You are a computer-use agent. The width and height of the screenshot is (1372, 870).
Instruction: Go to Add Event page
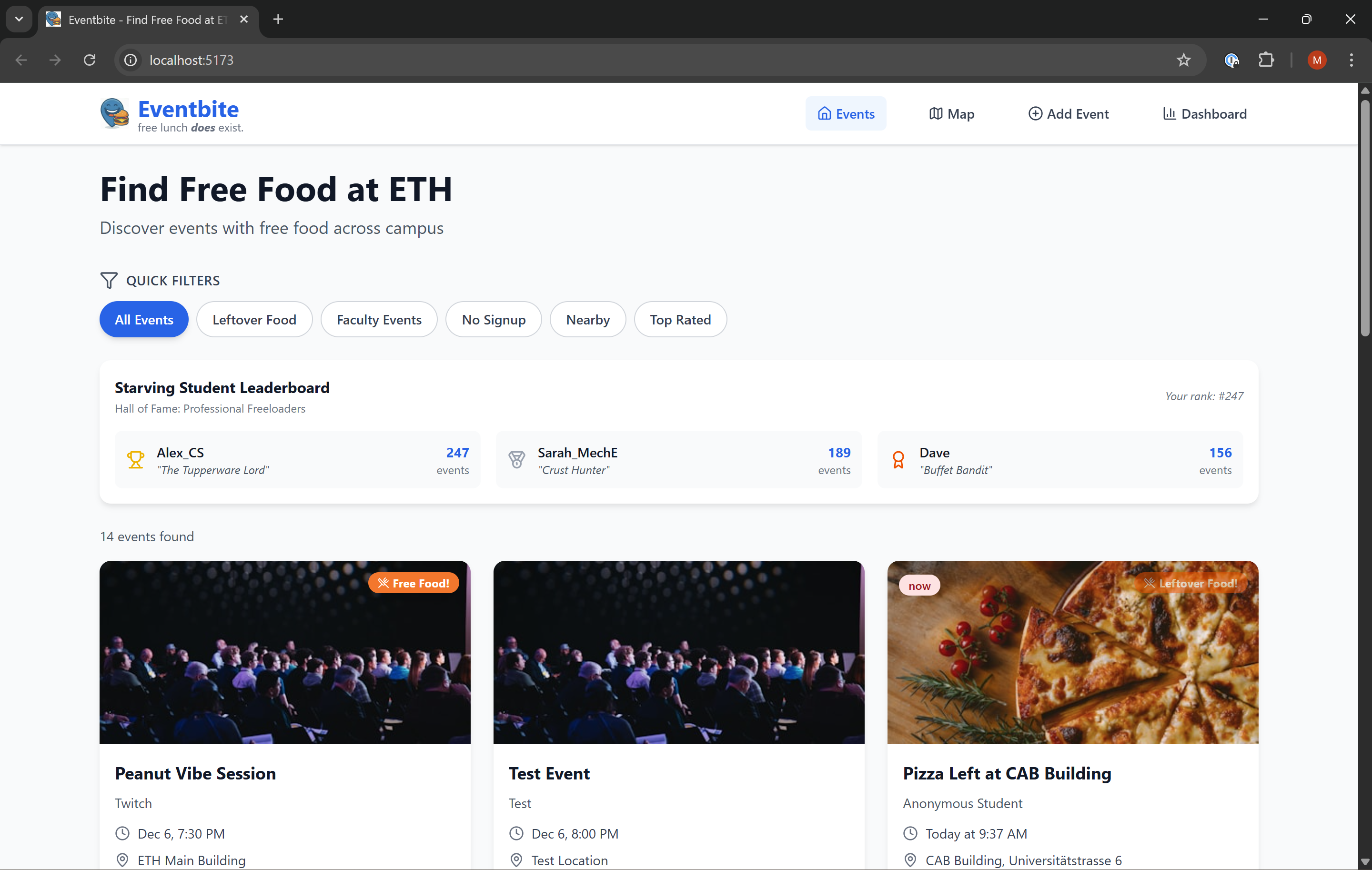pos(1069,113)
